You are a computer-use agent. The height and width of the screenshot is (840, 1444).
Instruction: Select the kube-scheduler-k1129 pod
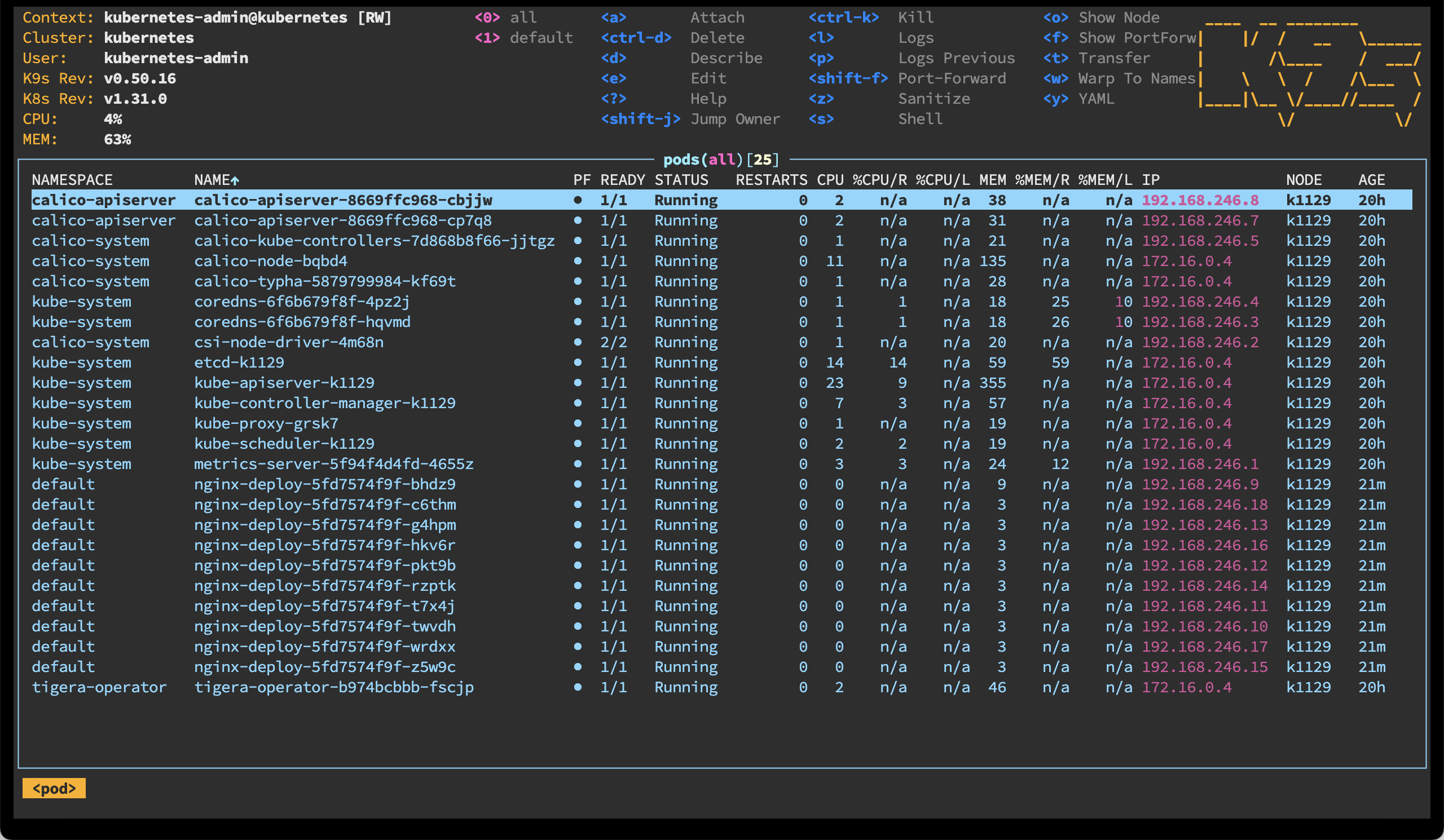pyautogui.click(x=284, y=444)
